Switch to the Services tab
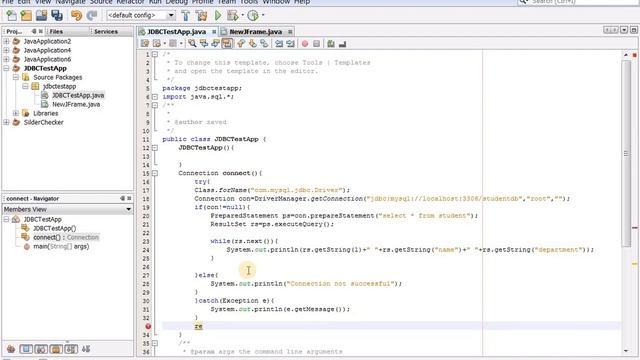The image size is (640, 360). click(x=106, y=31)
